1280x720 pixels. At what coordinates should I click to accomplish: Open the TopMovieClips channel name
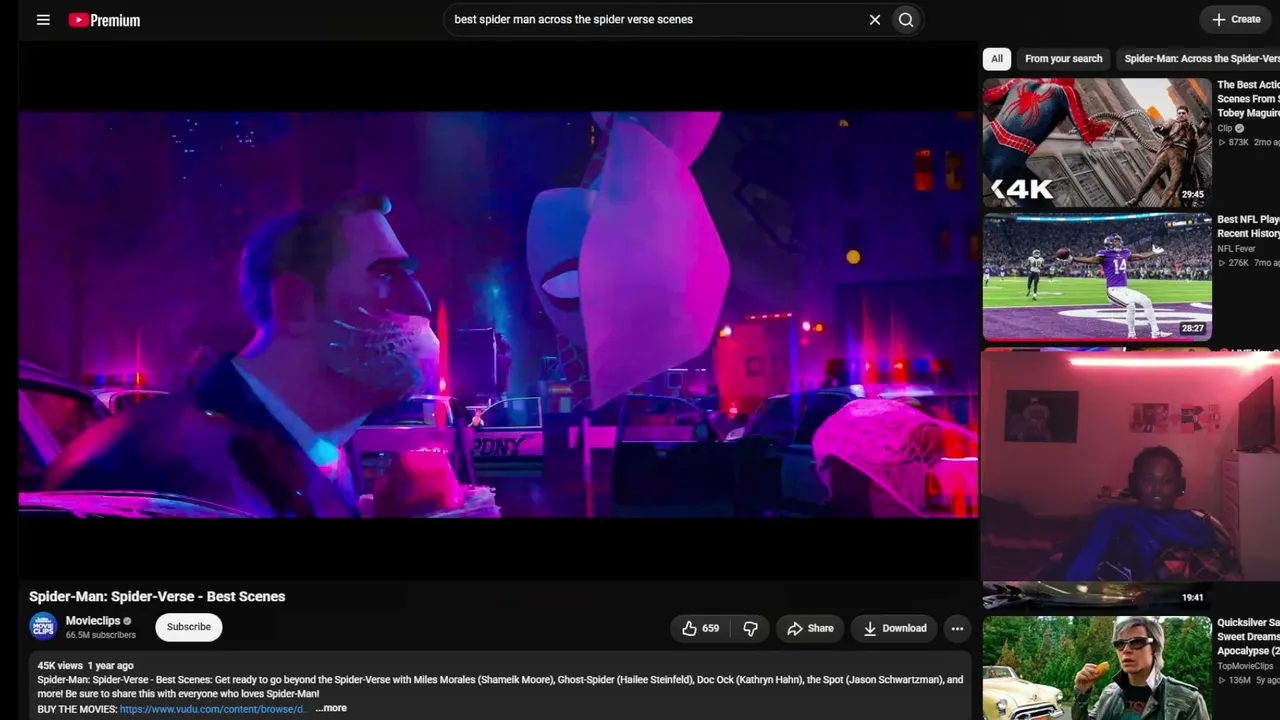coord(1245,666)
